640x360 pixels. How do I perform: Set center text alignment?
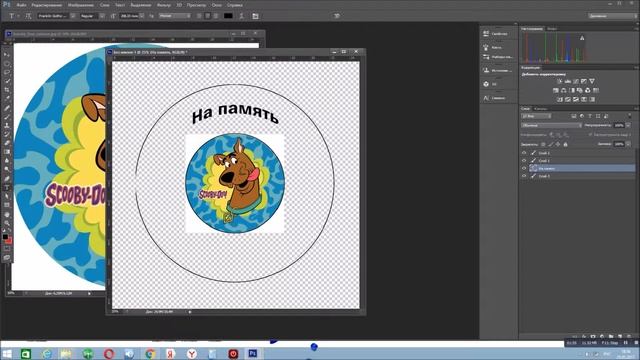(207, 16)
